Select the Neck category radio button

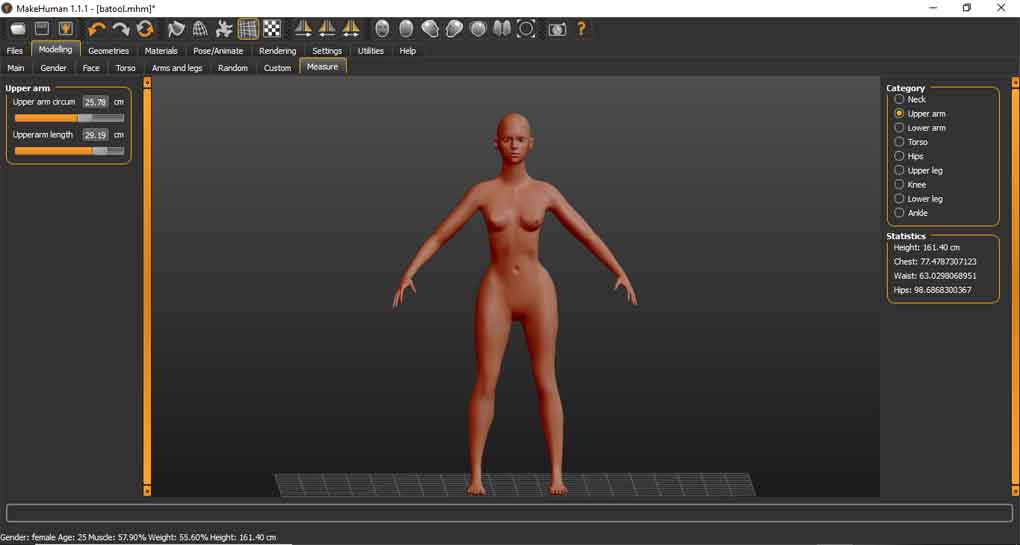tap(899, 99)
